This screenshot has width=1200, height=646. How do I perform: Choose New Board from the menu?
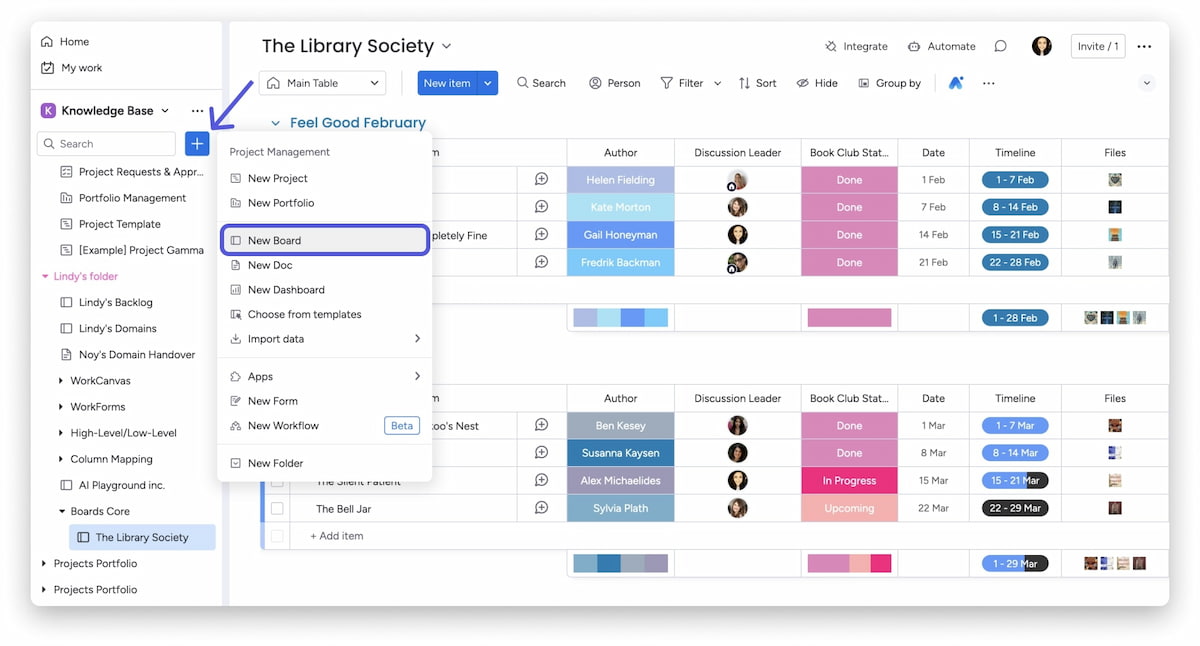point(325,240)
